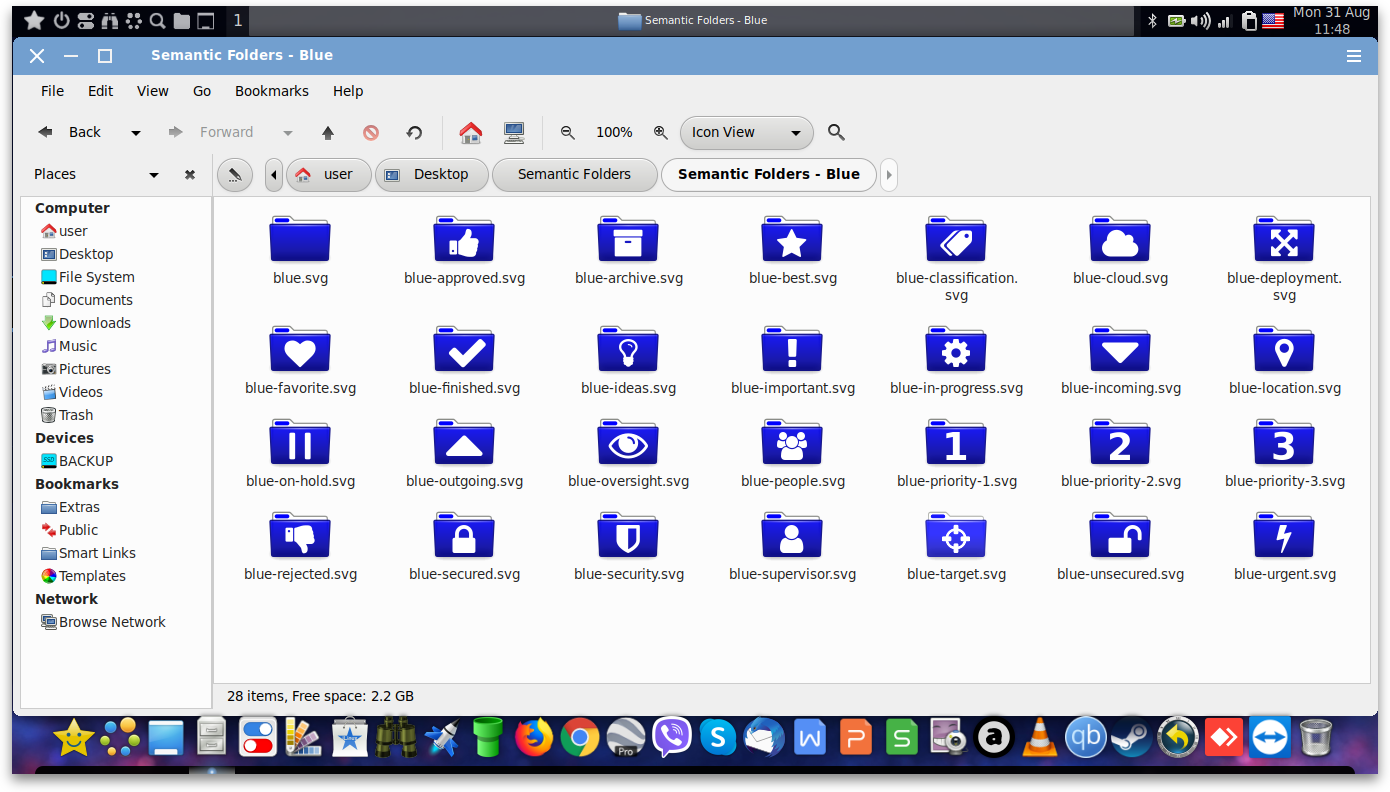Open the Forward history dropdown arrow
The image size is (1390, 792).
(288, 132)
